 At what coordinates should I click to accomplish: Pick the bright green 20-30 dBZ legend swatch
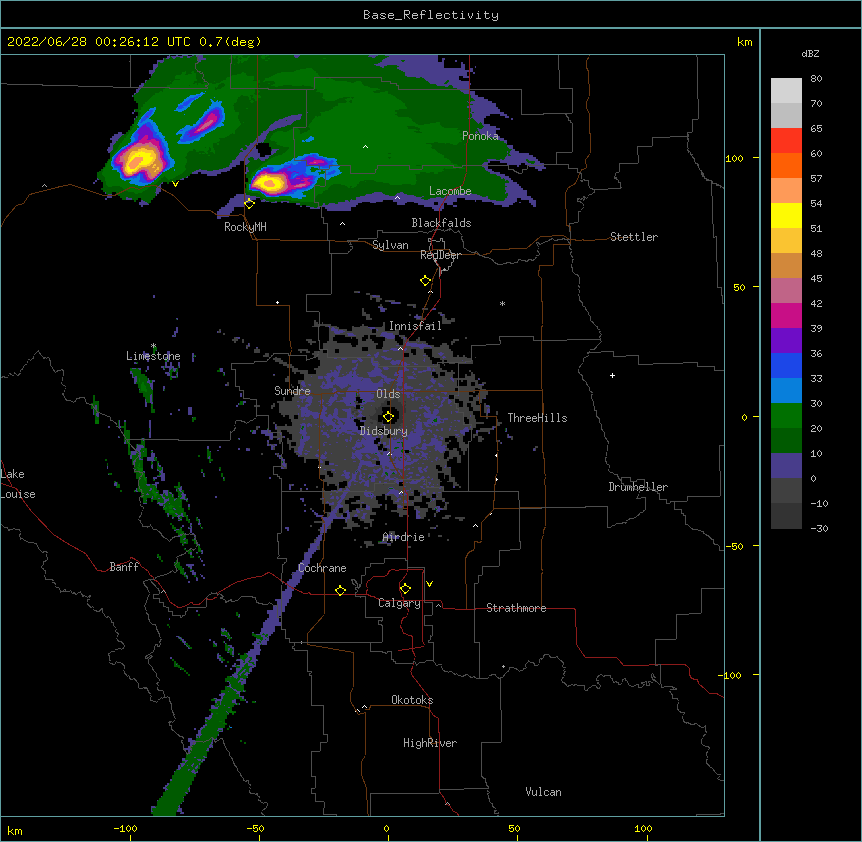tap(786, 416)
